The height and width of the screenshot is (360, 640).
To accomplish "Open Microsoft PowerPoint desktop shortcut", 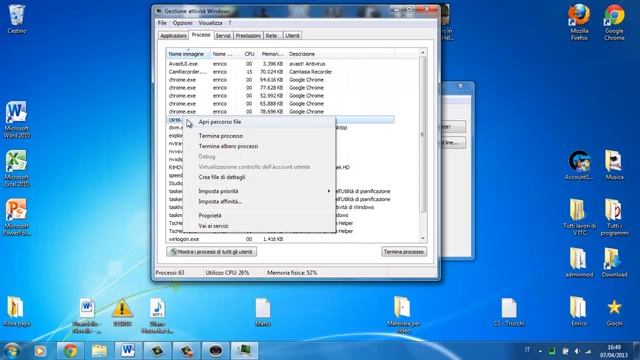I will tap(16, 218).
